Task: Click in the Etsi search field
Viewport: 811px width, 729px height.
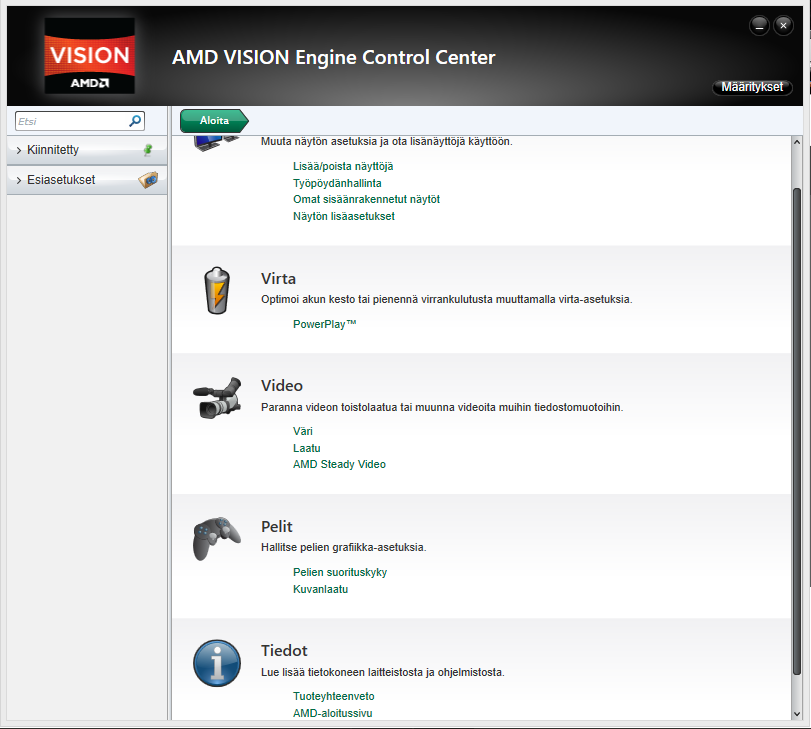Action: coord(70,121)
